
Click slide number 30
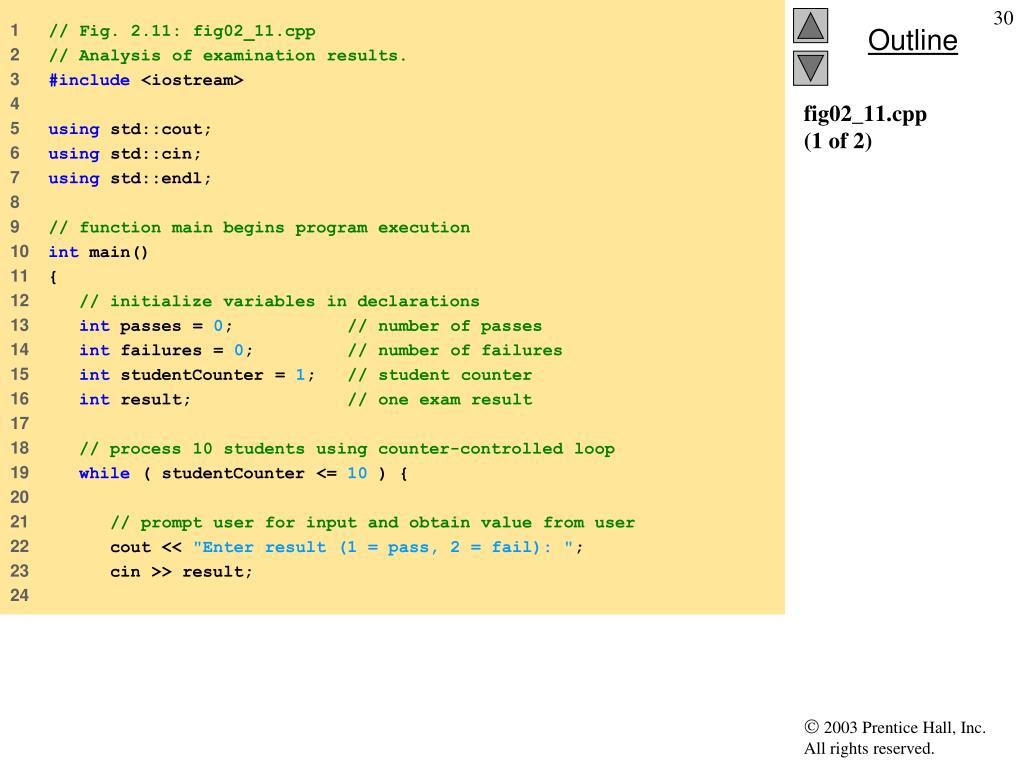point(1003,18)
